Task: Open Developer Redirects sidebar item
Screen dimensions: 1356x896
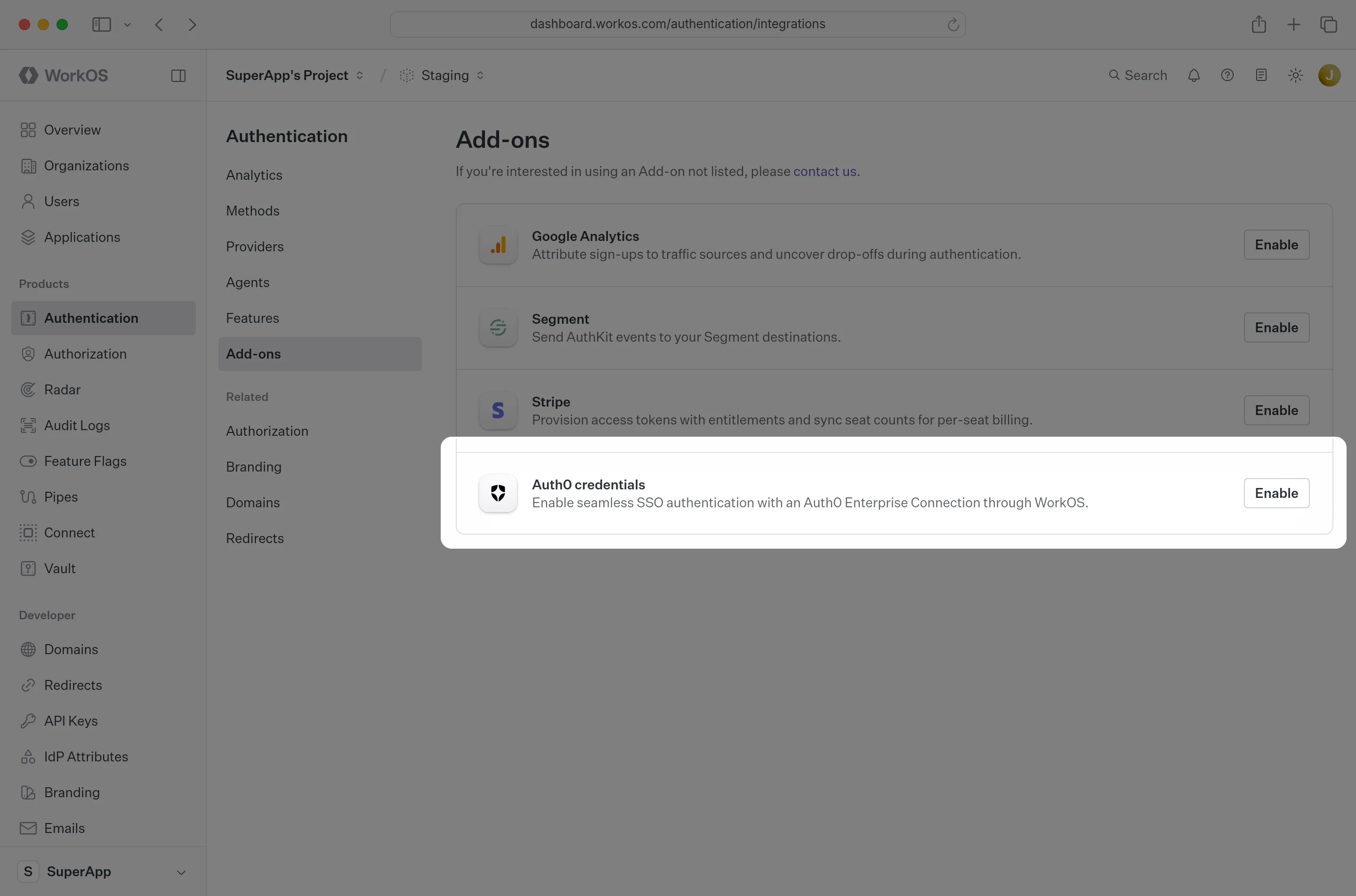Action: pos(104,685)
